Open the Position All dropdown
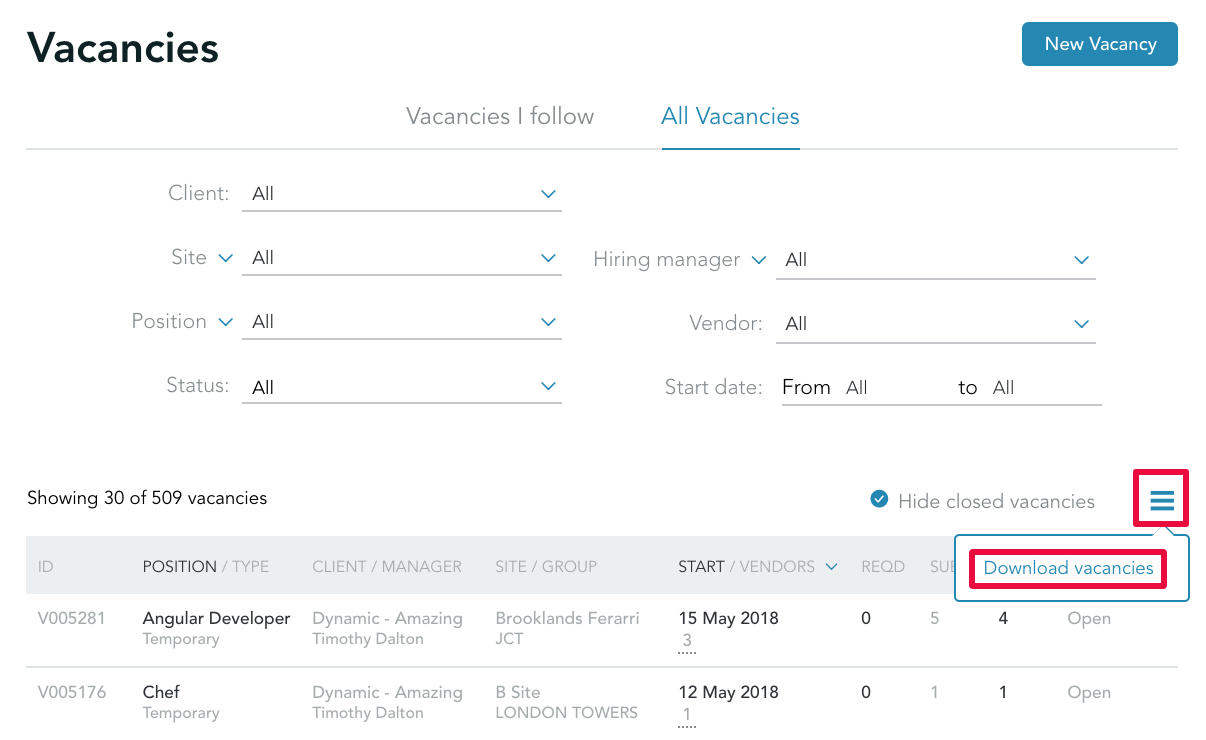The height and width of the screenshot is (740, 1206). click(x=402, y=322)
